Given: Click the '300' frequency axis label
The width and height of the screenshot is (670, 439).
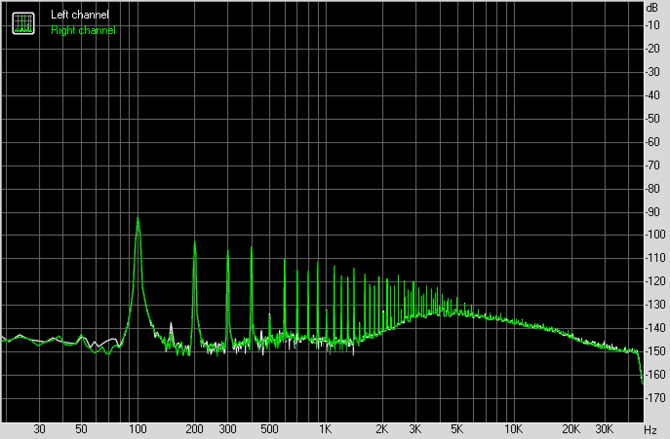Looking at the screenshot, I should pyautogui.click(x=227, y=429).
